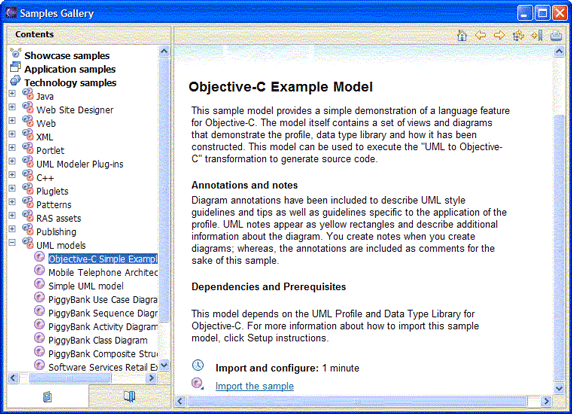
Task: Open PiggyBank Sequence Diagram sample
Action: [103, 313]
